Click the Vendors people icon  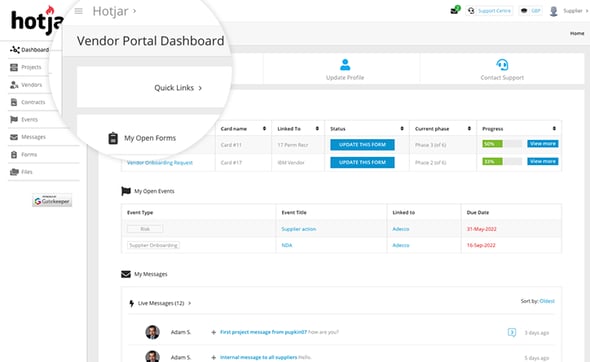(x=14, y=85)
